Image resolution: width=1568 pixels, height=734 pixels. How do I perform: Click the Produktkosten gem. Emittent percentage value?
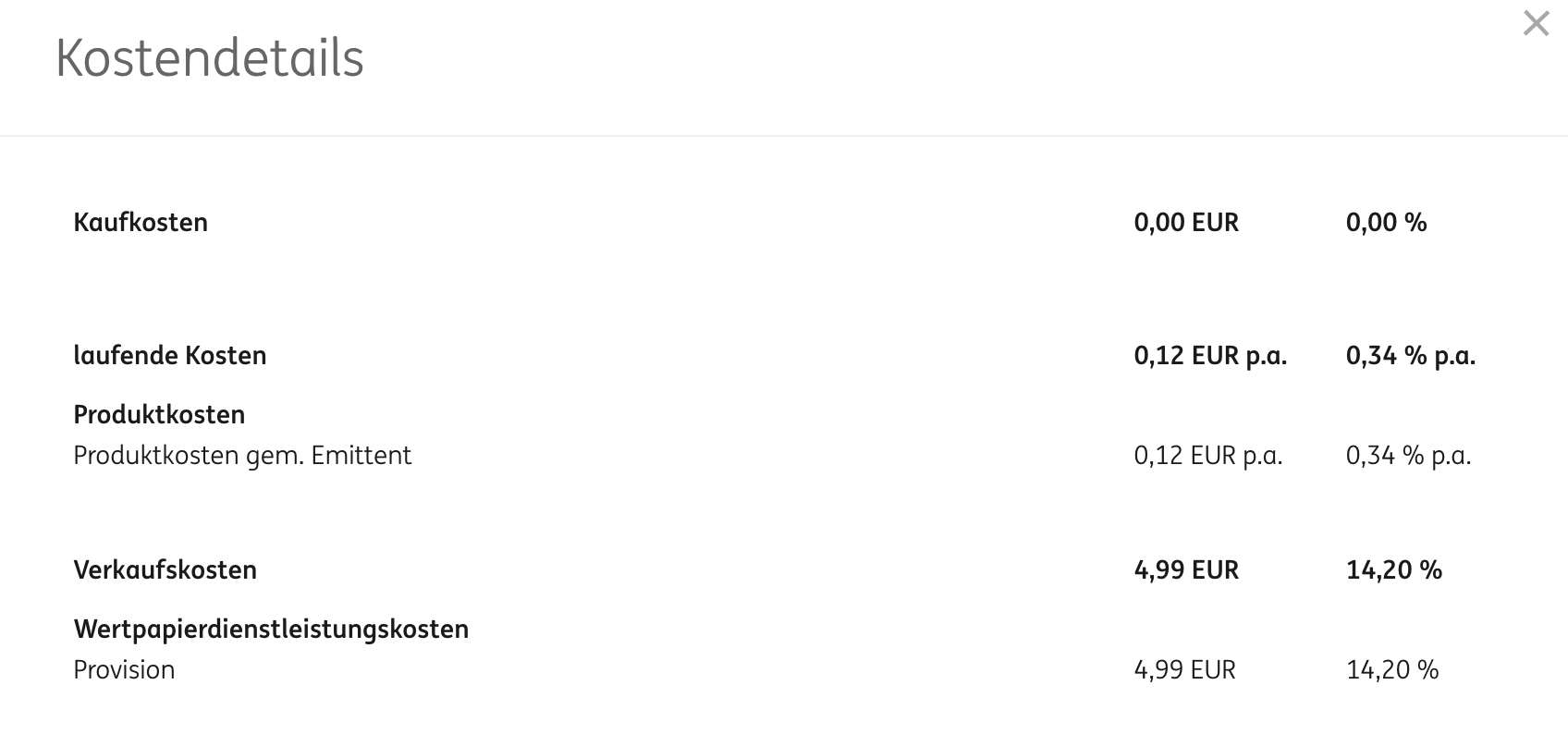pos(1408,456)
